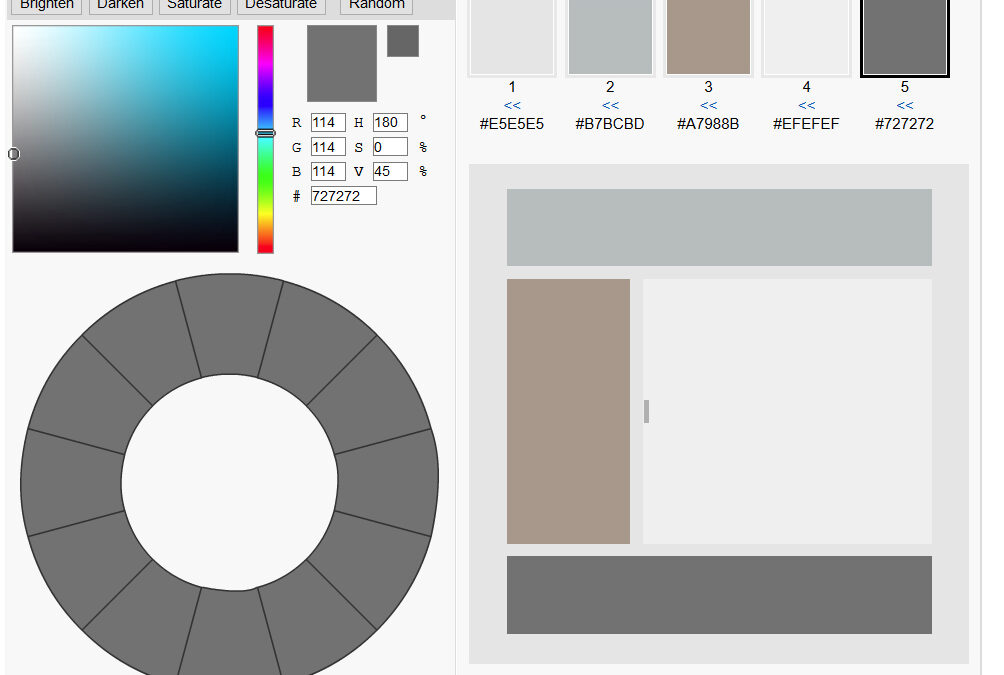1004x675 pixels.
Task: Click inside the saturation-value gradient square
Action: point(125,139)
